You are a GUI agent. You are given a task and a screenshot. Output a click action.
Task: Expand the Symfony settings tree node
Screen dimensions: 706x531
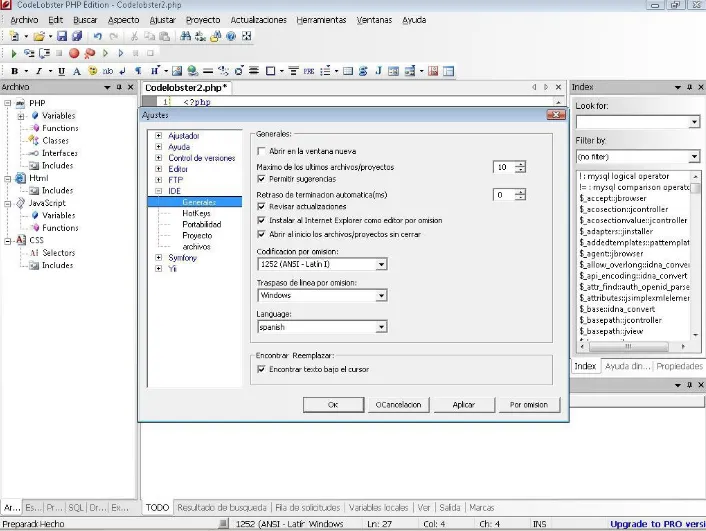coord(158,258)
